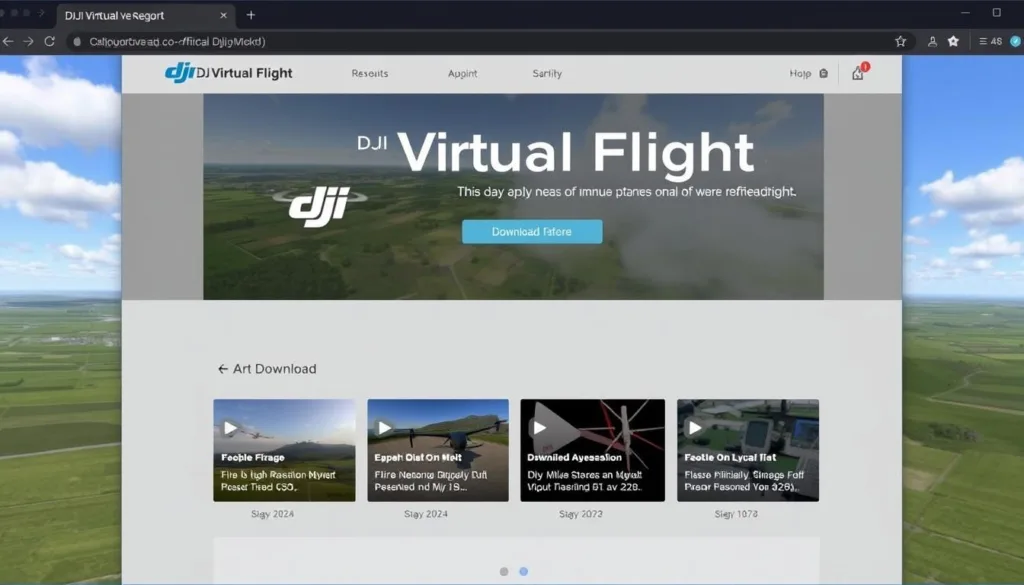
Task: Play the Eppeh Dist On Melt video
Action: click(x=385, y=428)
